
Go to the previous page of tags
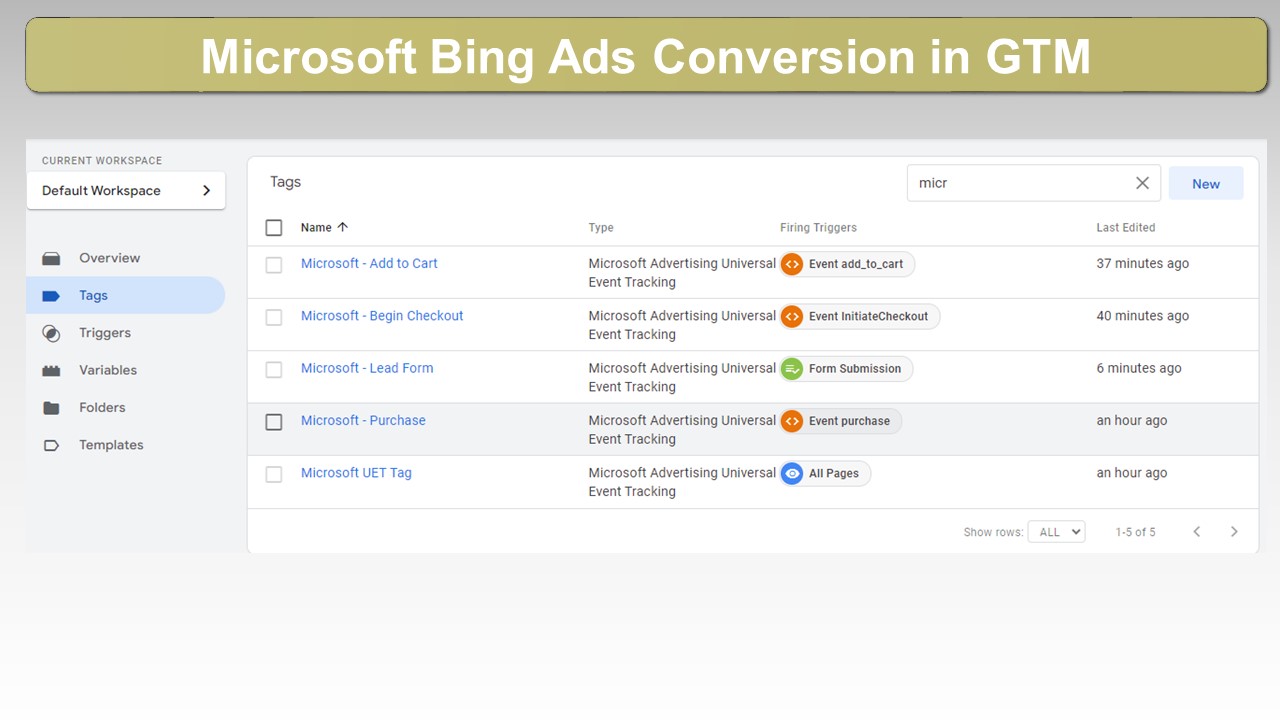tap(1196, 532)
